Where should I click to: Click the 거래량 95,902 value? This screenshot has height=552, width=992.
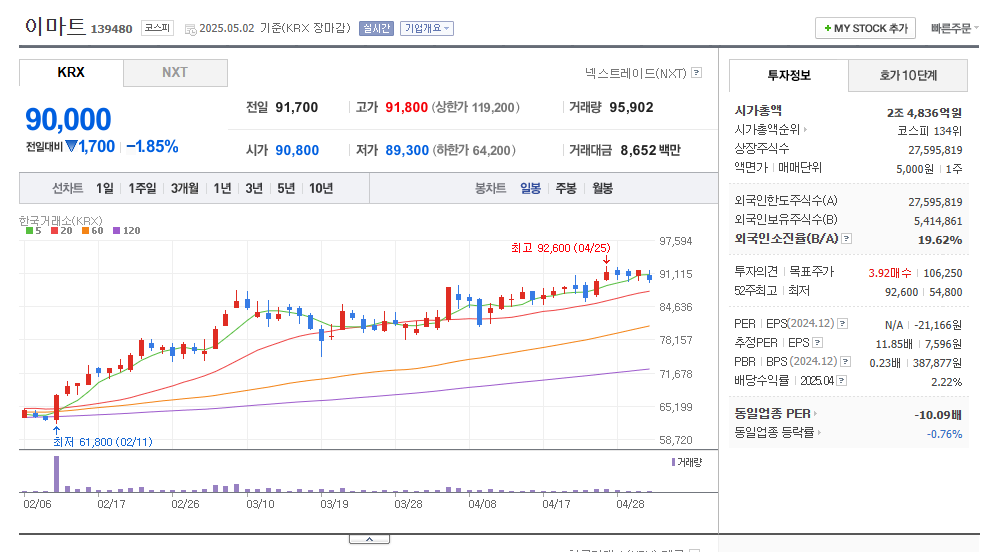[x=631, y=107]
